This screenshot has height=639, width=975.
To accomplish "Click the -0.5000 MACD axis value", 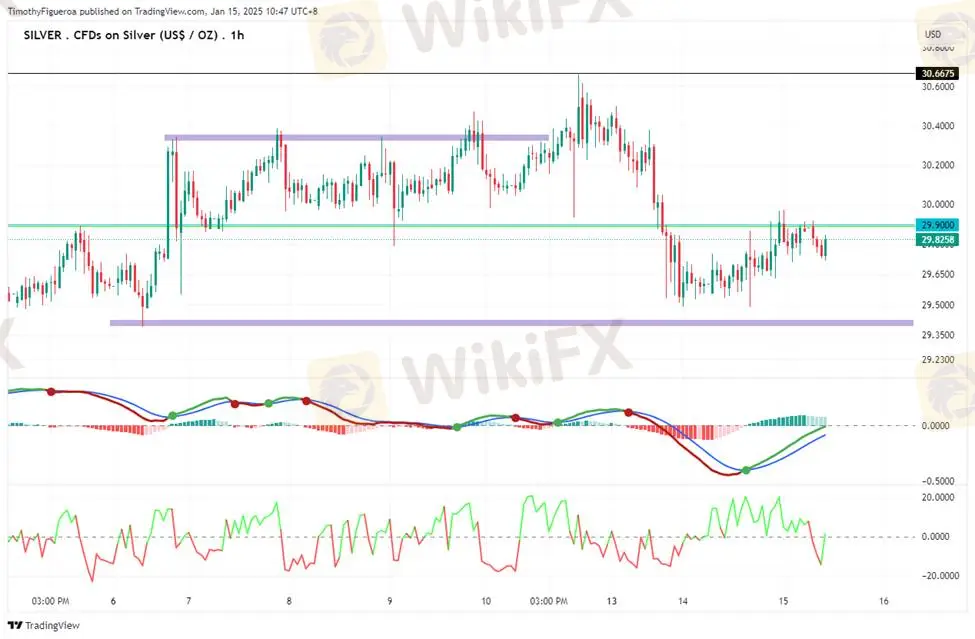I will 936,481.
